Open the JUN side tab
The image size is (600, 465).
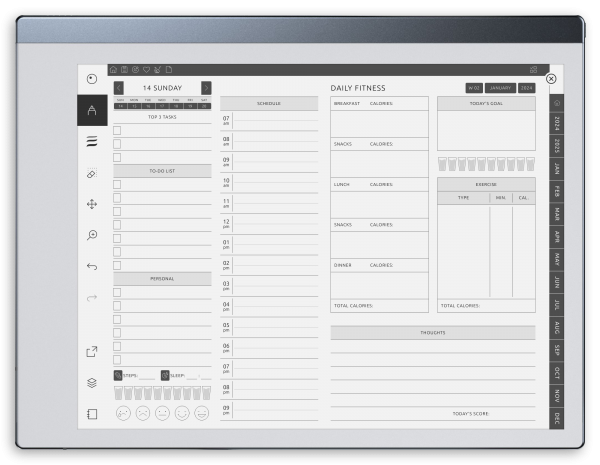click(557, 282)
